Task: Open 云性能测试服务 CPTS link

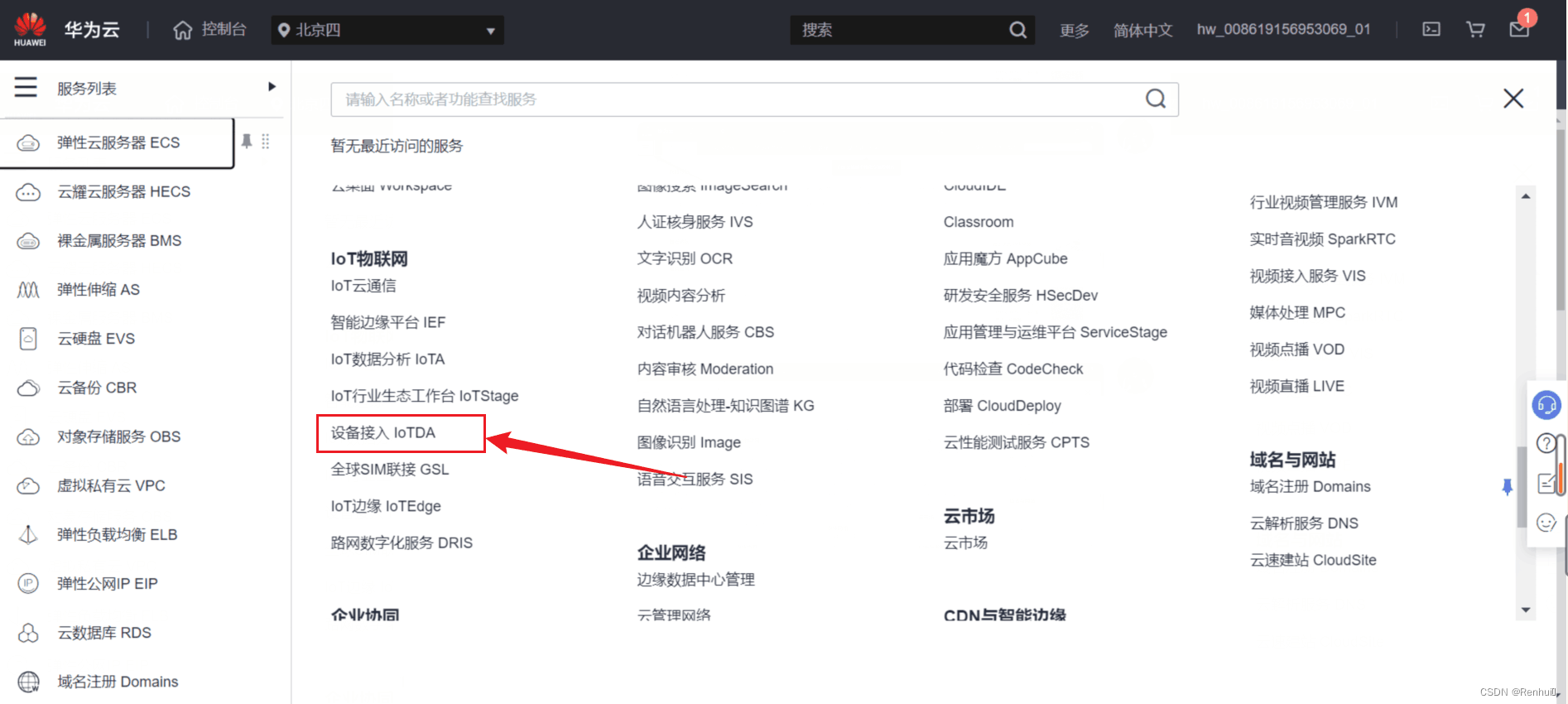Action: [x=1017, y=442]
